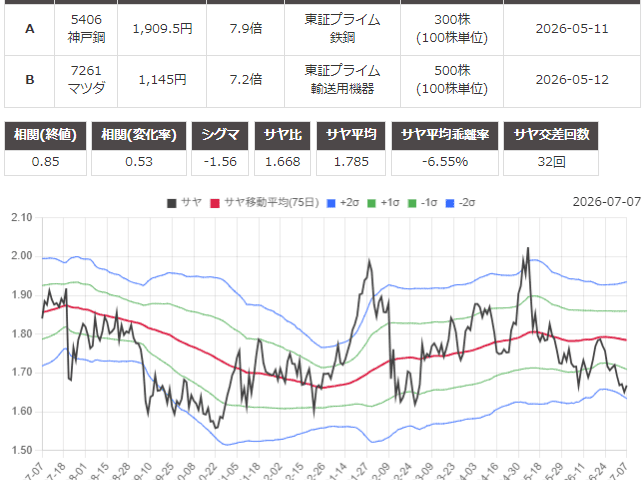This screenshot has width=643, height=480.
Task: Toggle the blue +2σ legend swatch
Action: (331, 203)
